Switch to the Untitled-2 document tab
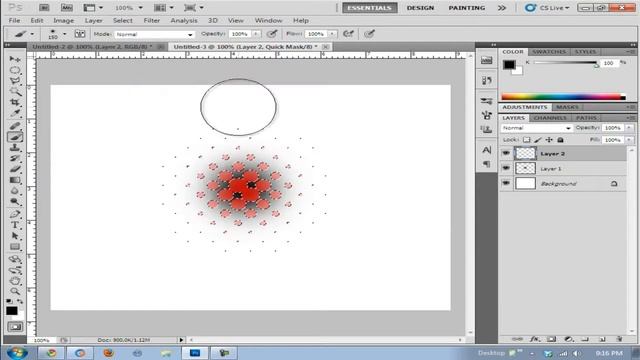 pos(93,47)
